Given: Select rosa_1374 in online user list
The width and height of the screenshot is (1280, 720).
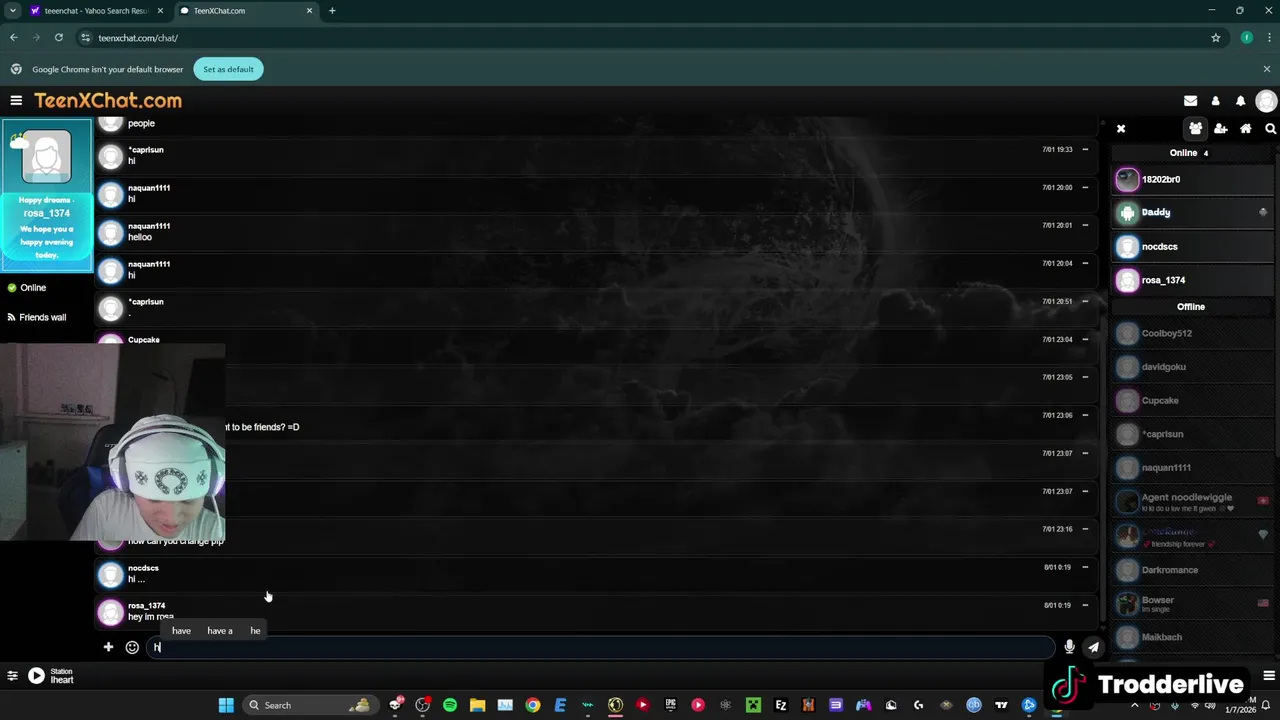Looking at the screenshot, I should [1192, 280].
